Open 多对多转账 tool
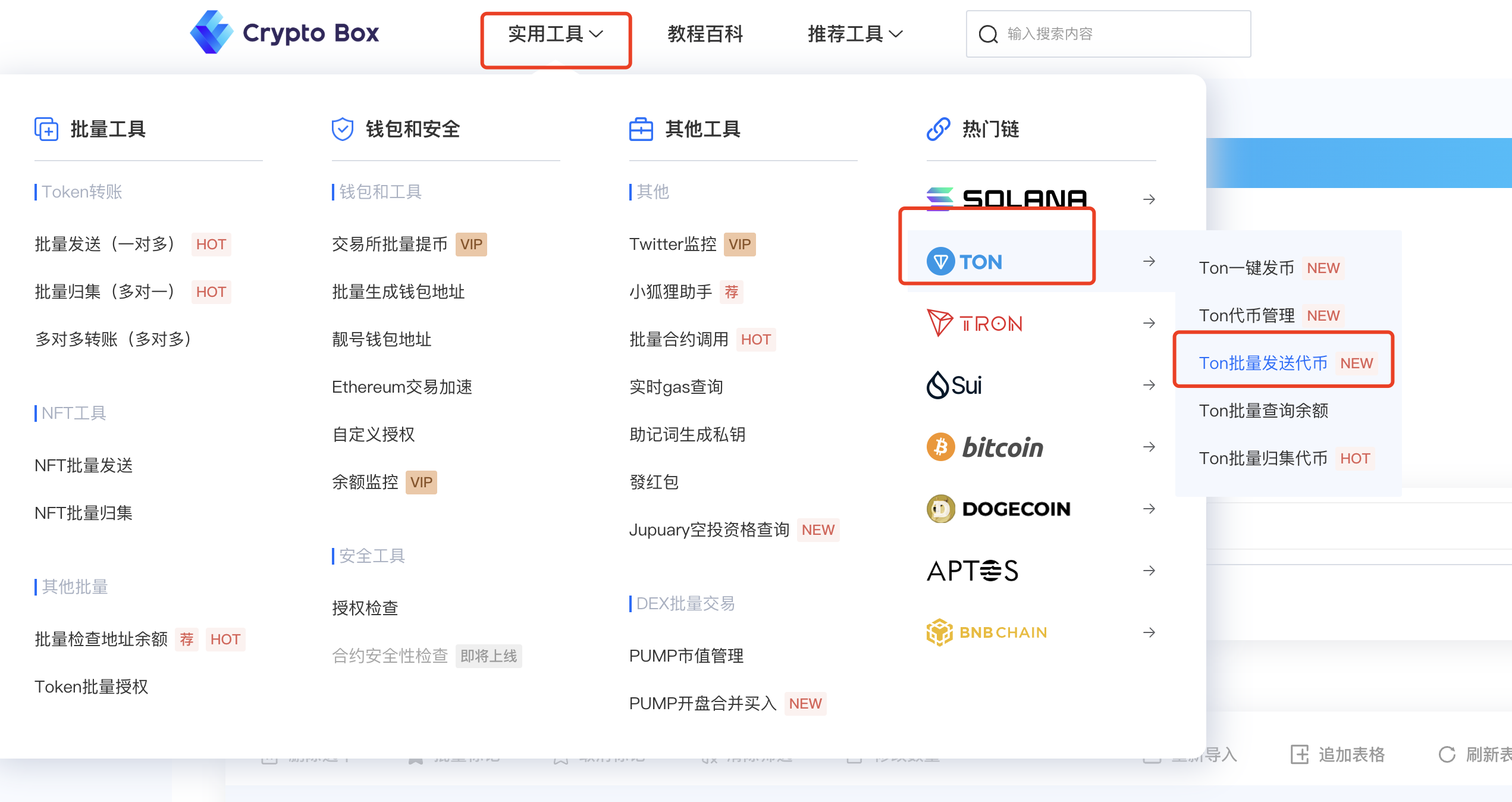Viewport: 1512px width, 802px height. 113,339
